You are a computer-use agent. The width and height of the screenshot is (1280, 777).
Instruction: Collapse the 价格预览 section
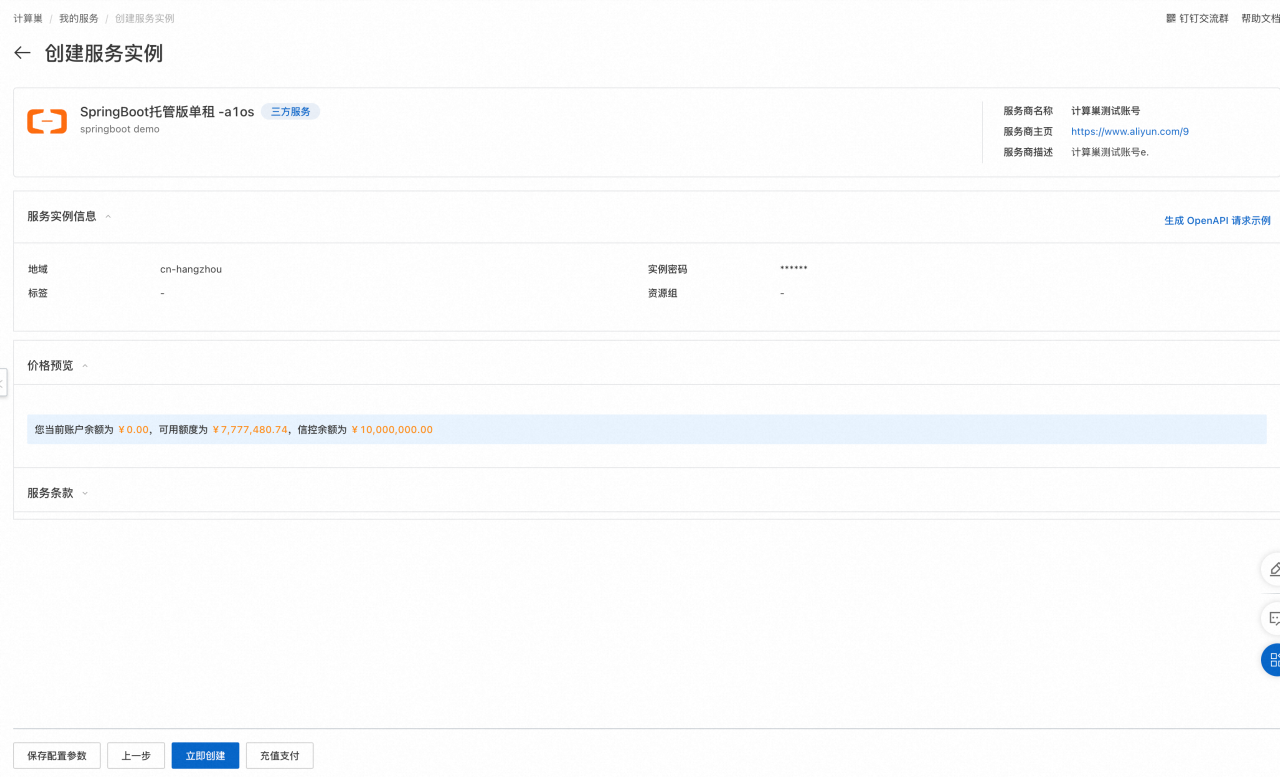pyautogui.click(x=85, y=366)
